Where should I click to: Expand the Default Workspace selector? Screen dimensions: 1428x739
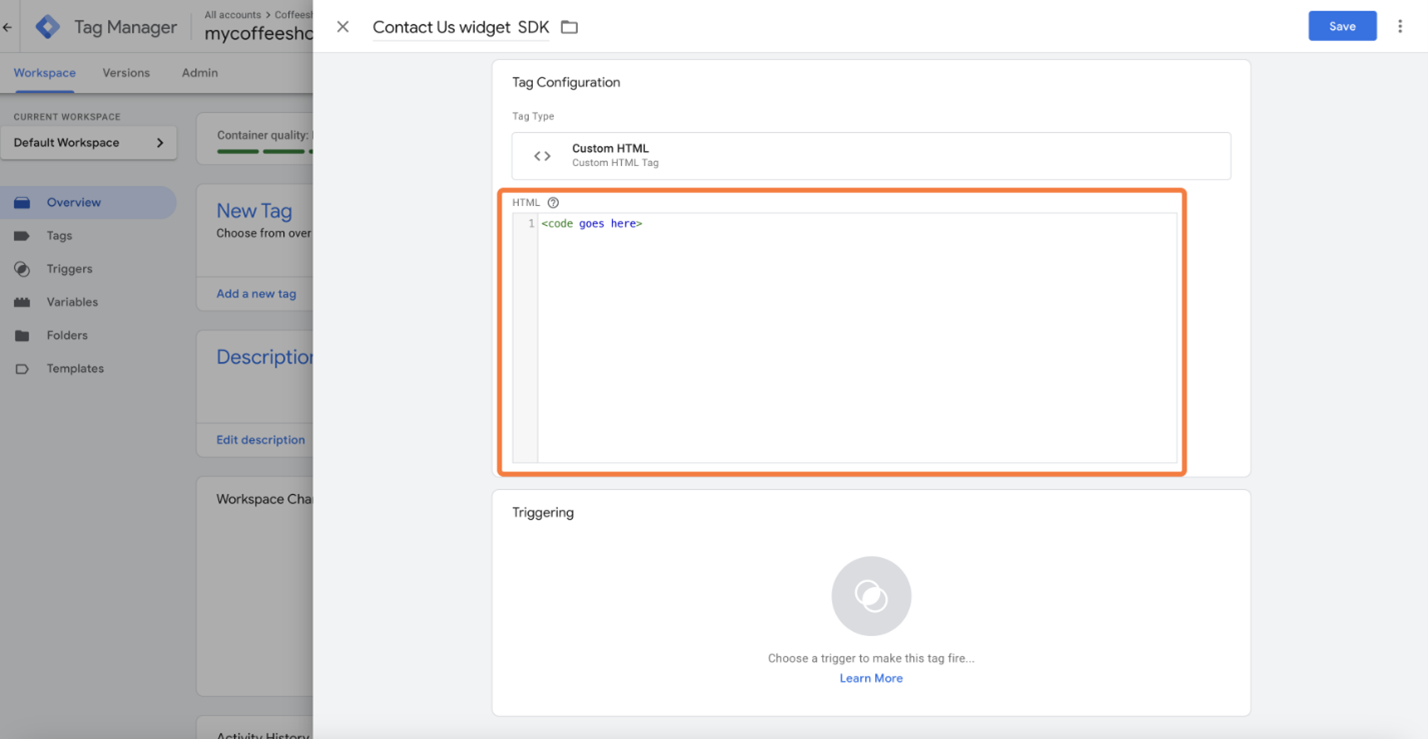(x=89, y=143)
